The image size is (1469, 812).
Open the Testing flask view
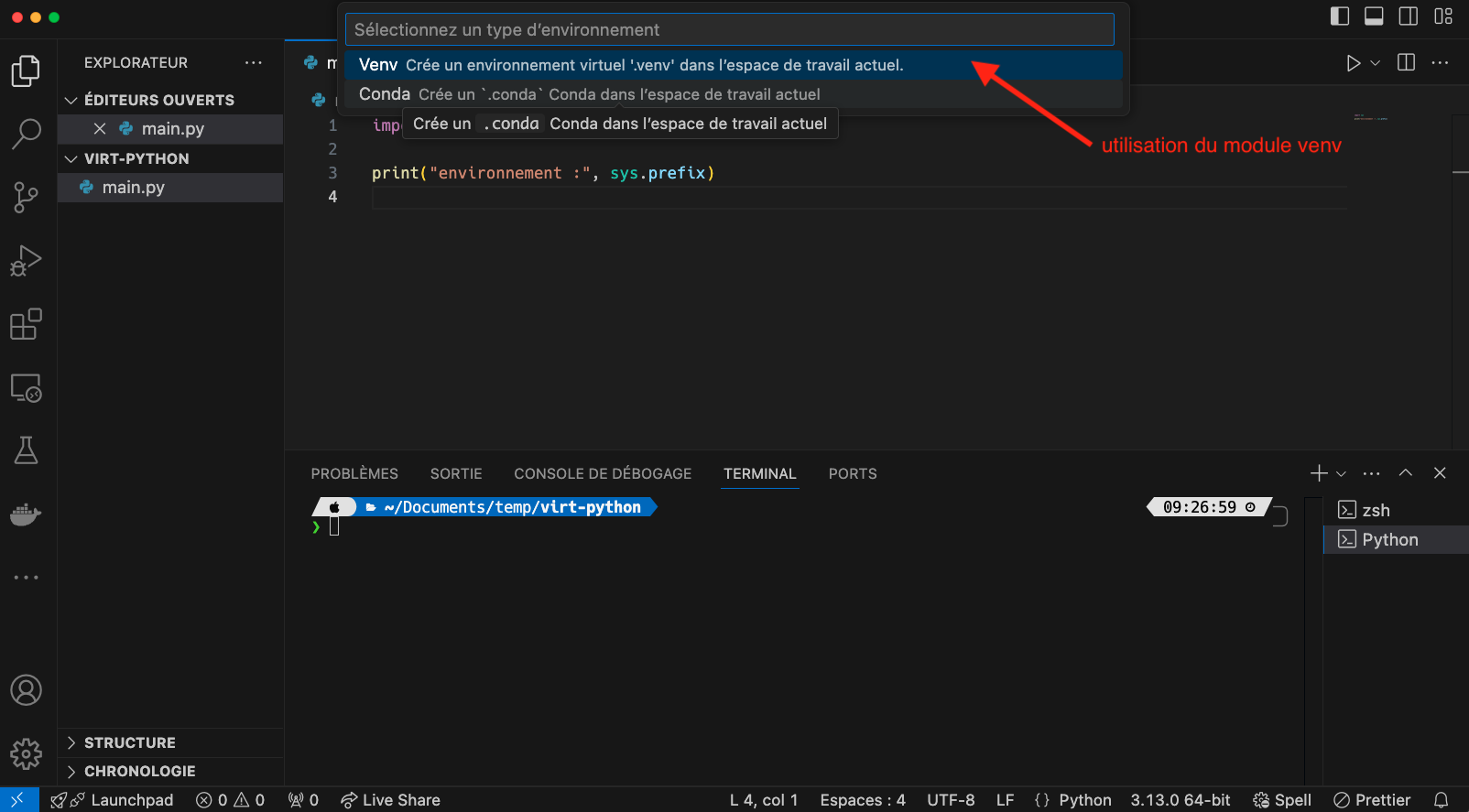click(26, 450)
